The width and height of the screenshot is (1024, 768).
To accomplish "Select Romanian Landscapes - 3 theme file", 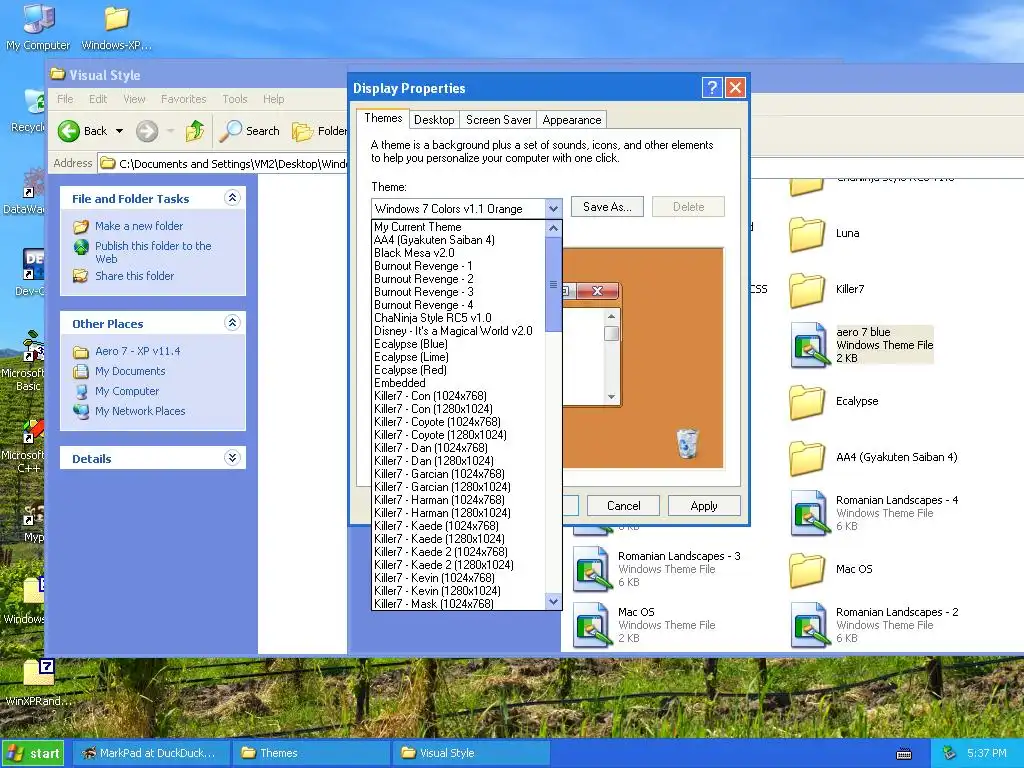I will coord(656,569).
